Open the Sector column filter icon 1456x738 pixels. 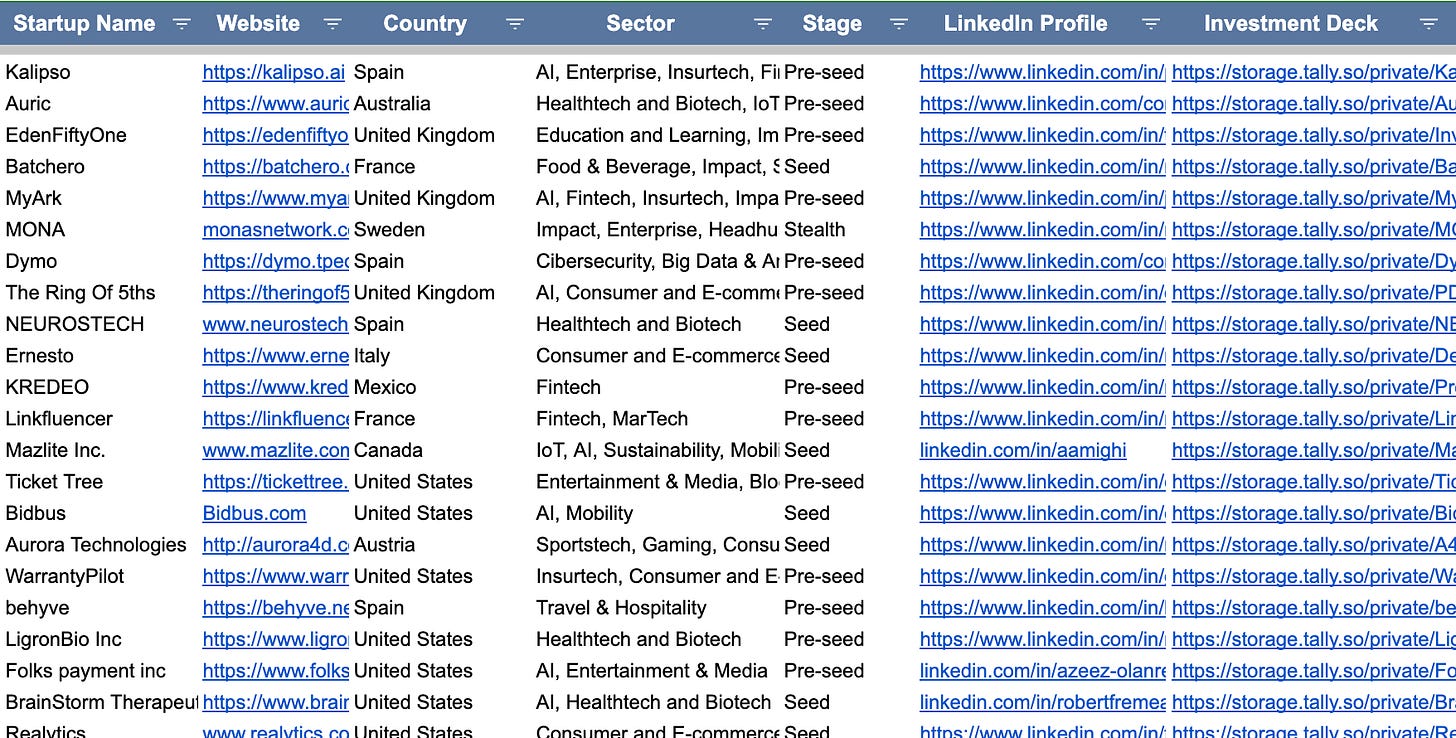[763, 24]
